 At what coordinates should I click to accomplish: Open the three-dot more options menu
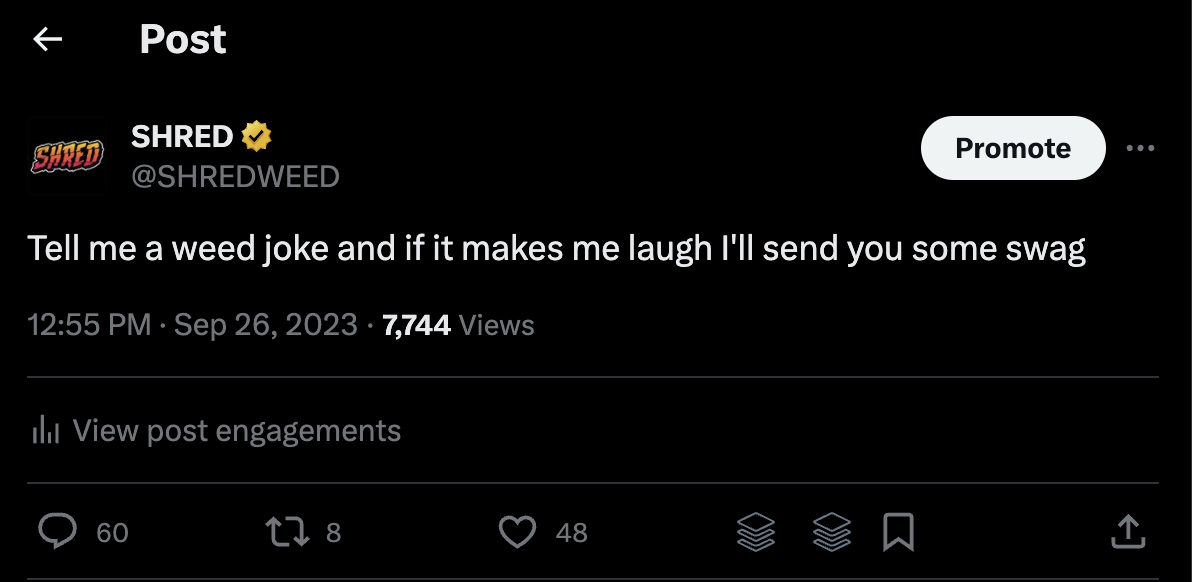tap(1139, 148)
